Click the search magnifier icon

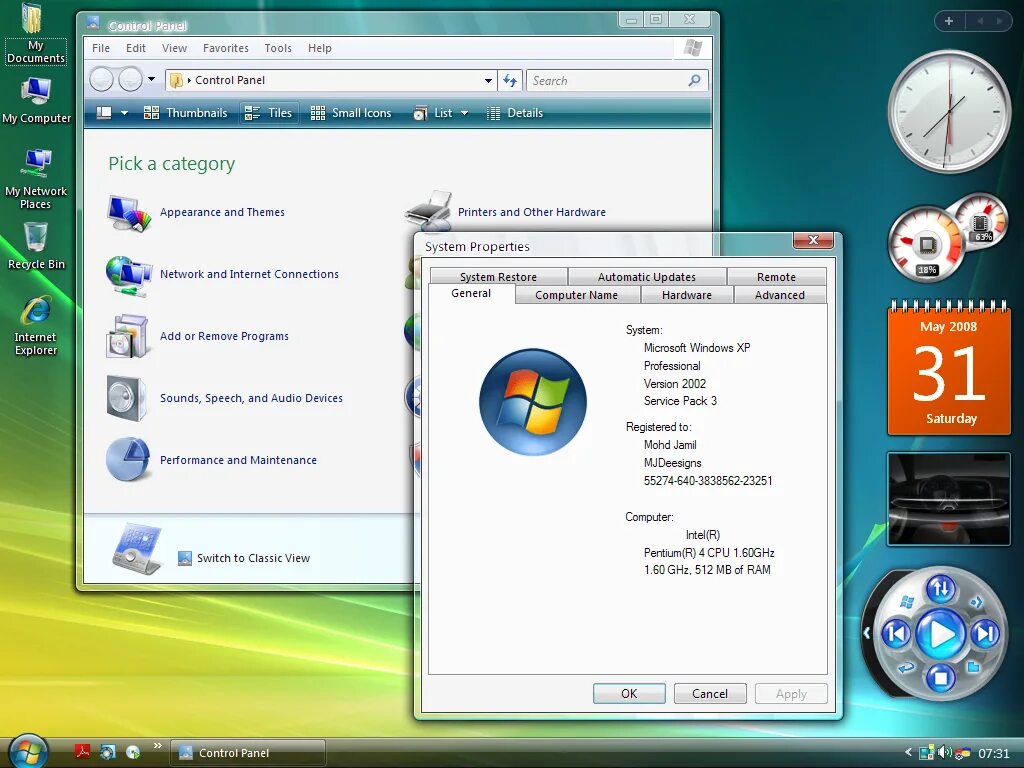[694, 80]
